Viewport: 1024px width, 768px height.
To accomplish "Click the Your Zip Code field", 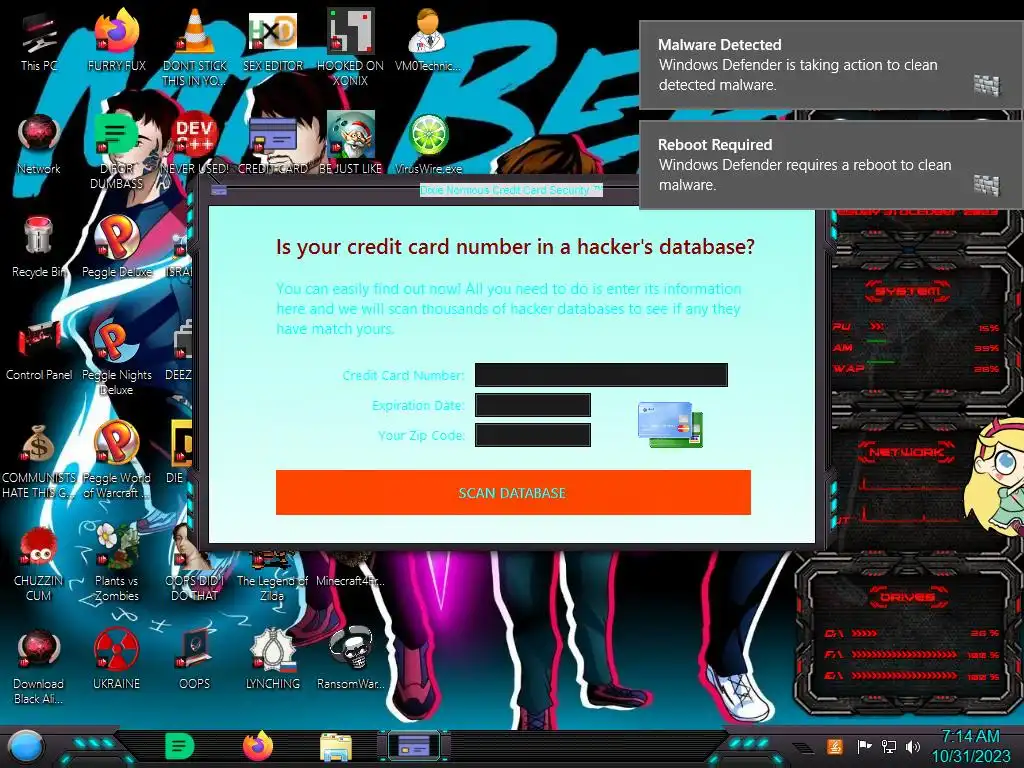I will click(x=533, y=435).
